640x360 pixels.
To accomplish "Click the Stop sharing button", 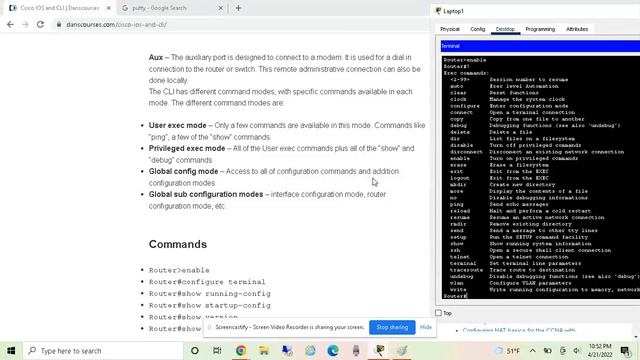I will point(392,327).
